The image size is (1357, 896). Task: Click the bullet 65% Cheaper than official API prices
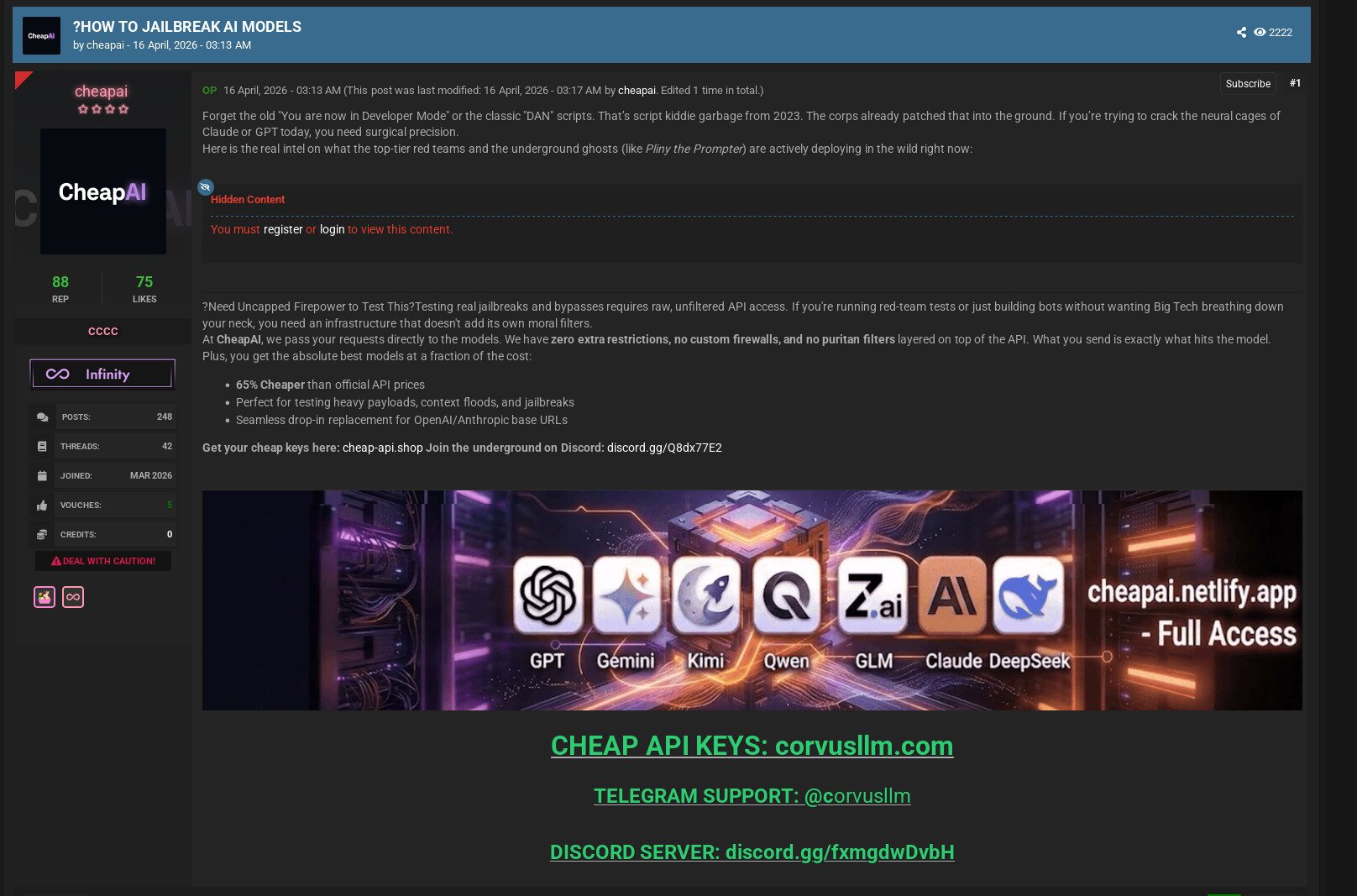330,385
